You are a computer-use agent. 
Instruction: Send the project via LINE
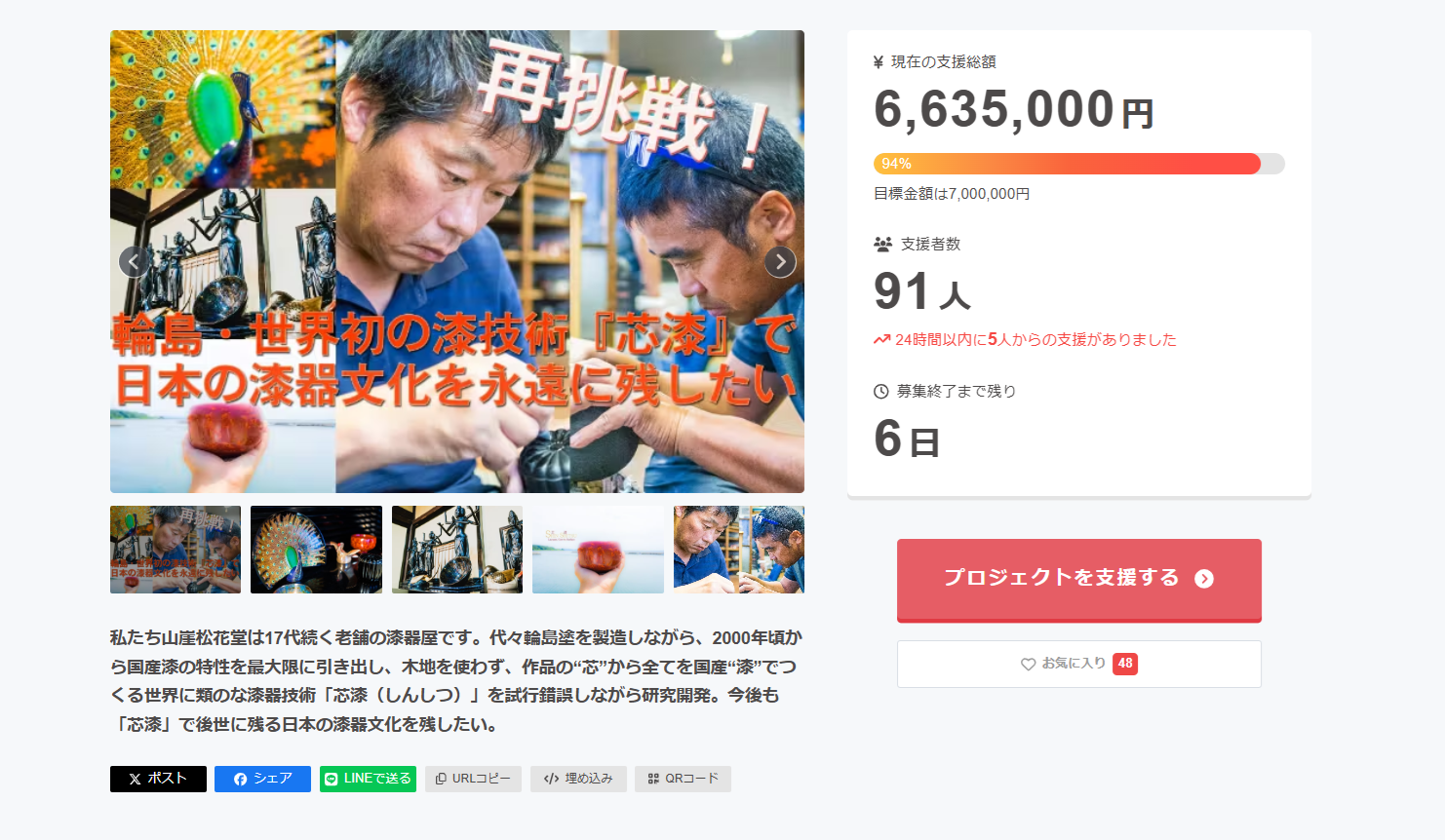(368, 779)
